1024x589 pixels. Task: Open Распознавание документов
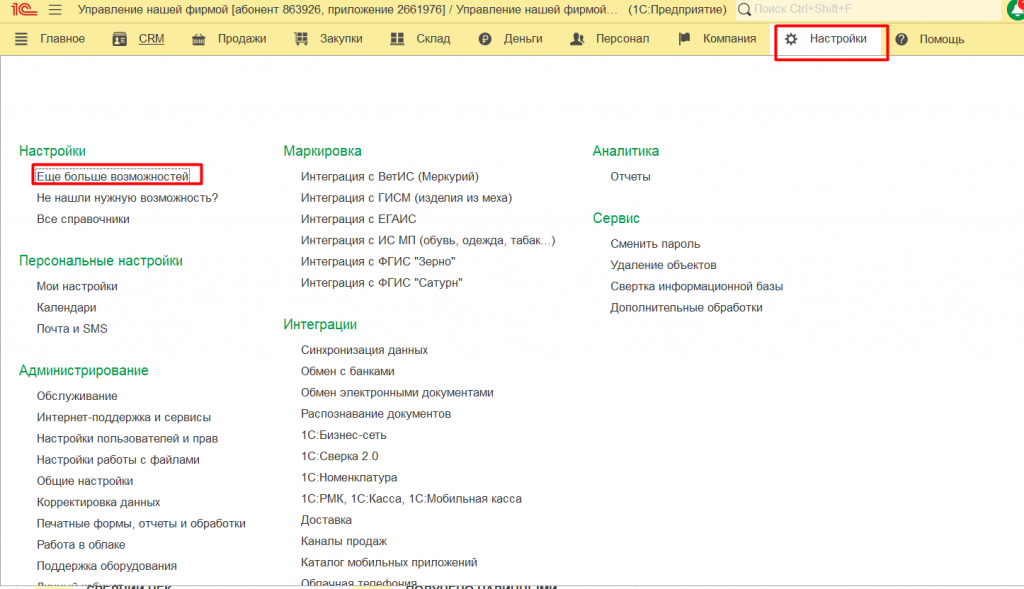pos(376,413)
